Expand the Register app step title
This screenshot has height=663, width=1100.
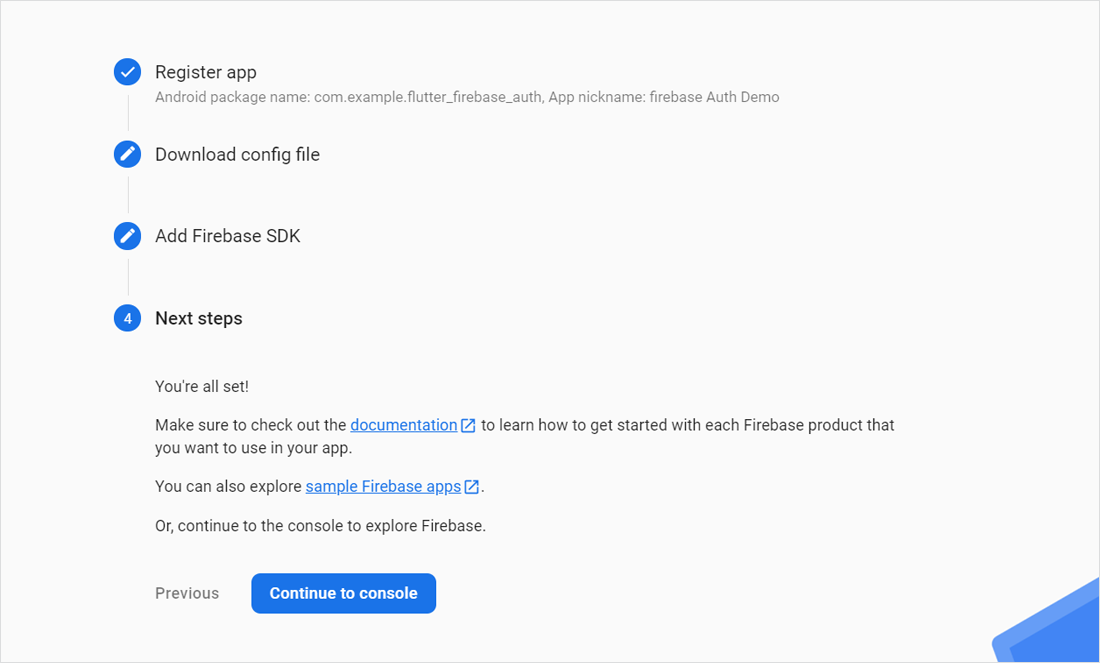206,72
